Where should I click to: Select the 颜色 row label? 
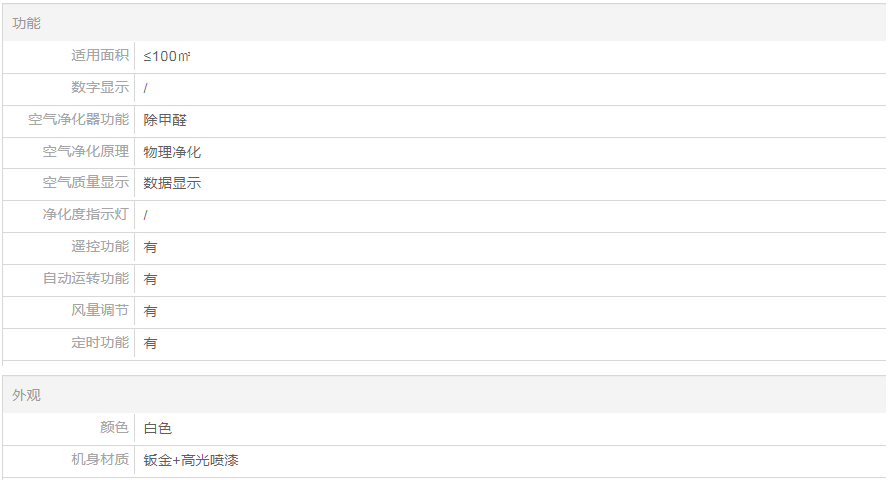click(115, 428)
